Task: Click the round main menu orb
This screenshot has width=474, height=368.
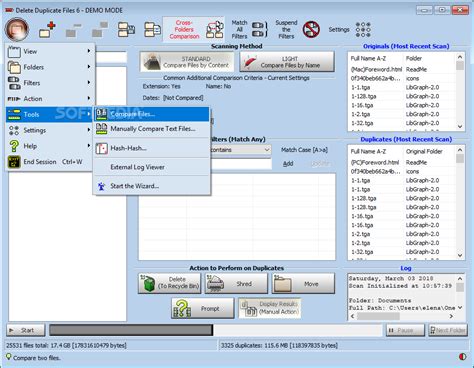Action: point(17,29)
